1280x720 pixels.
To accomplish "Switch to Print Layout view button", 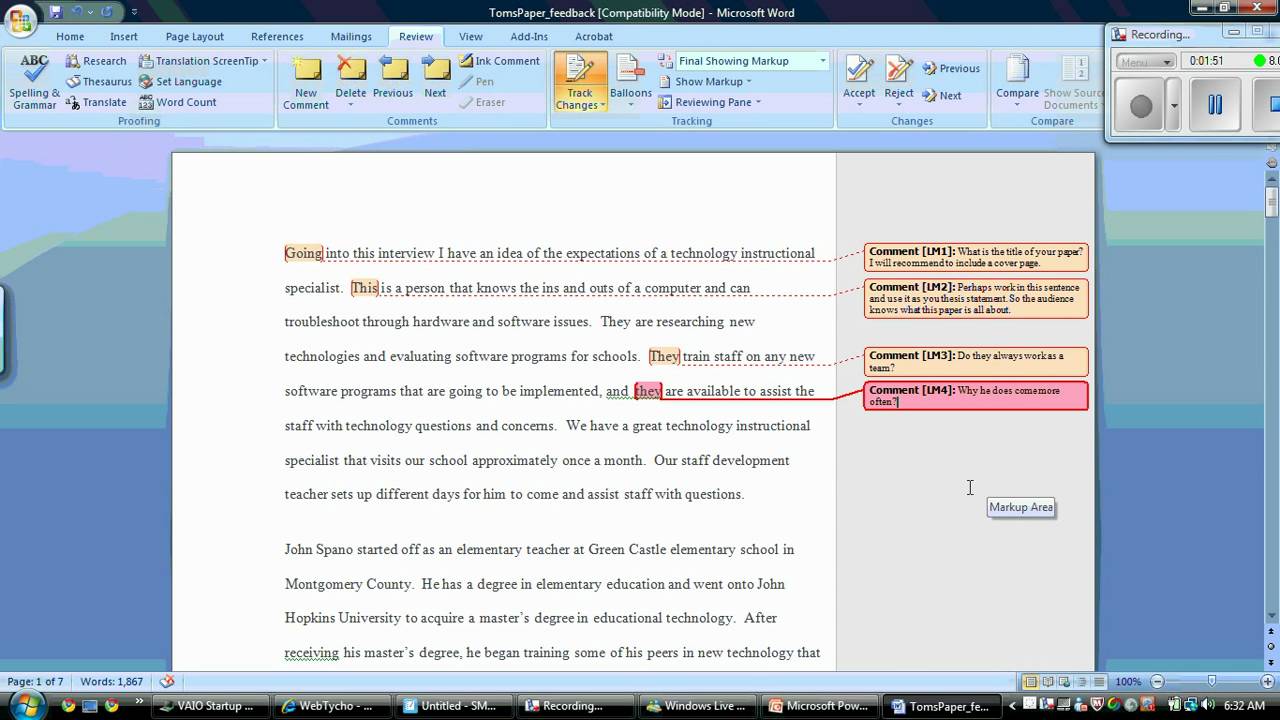I will (x=1031, y=681).
